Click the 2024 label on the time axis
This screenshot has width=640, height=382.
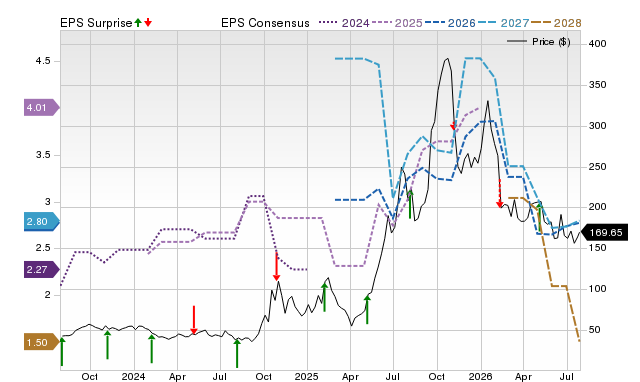click(x=133, y=376)
